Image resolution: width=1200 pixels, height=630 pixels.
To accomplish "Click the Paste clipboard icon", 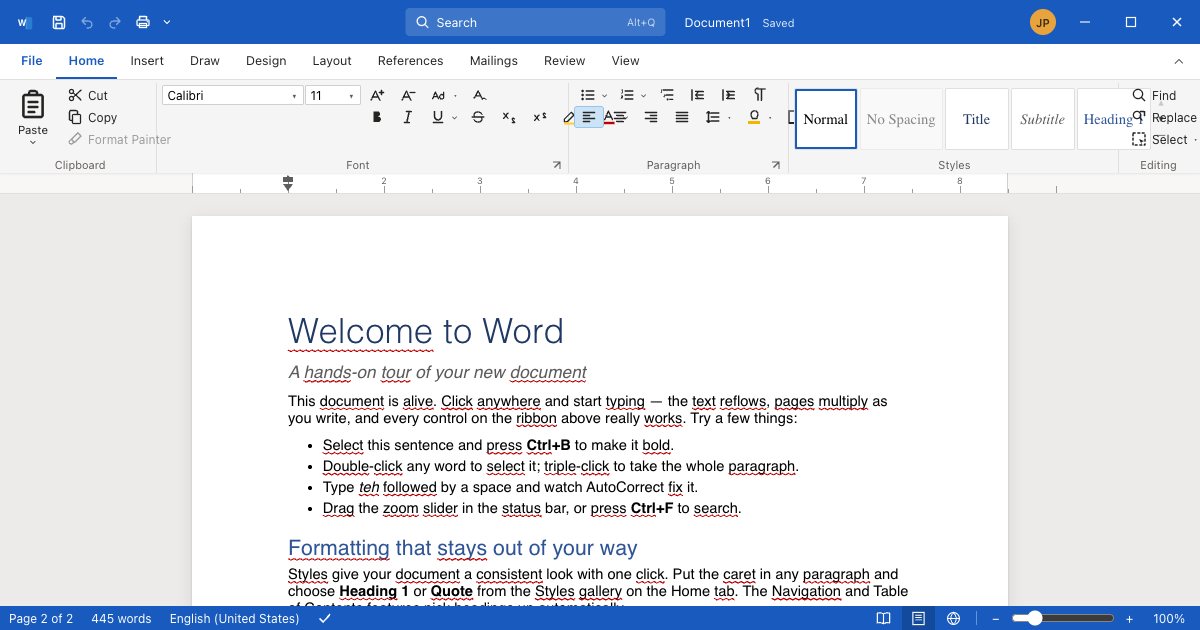I will click(33, 104).
